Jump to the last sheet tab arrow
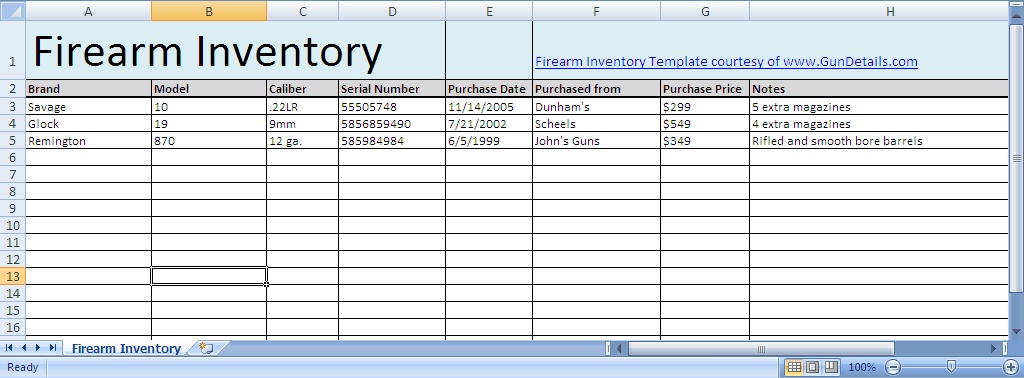The image size is (1024, 378). pyautogui.click(x=52, y=348)
